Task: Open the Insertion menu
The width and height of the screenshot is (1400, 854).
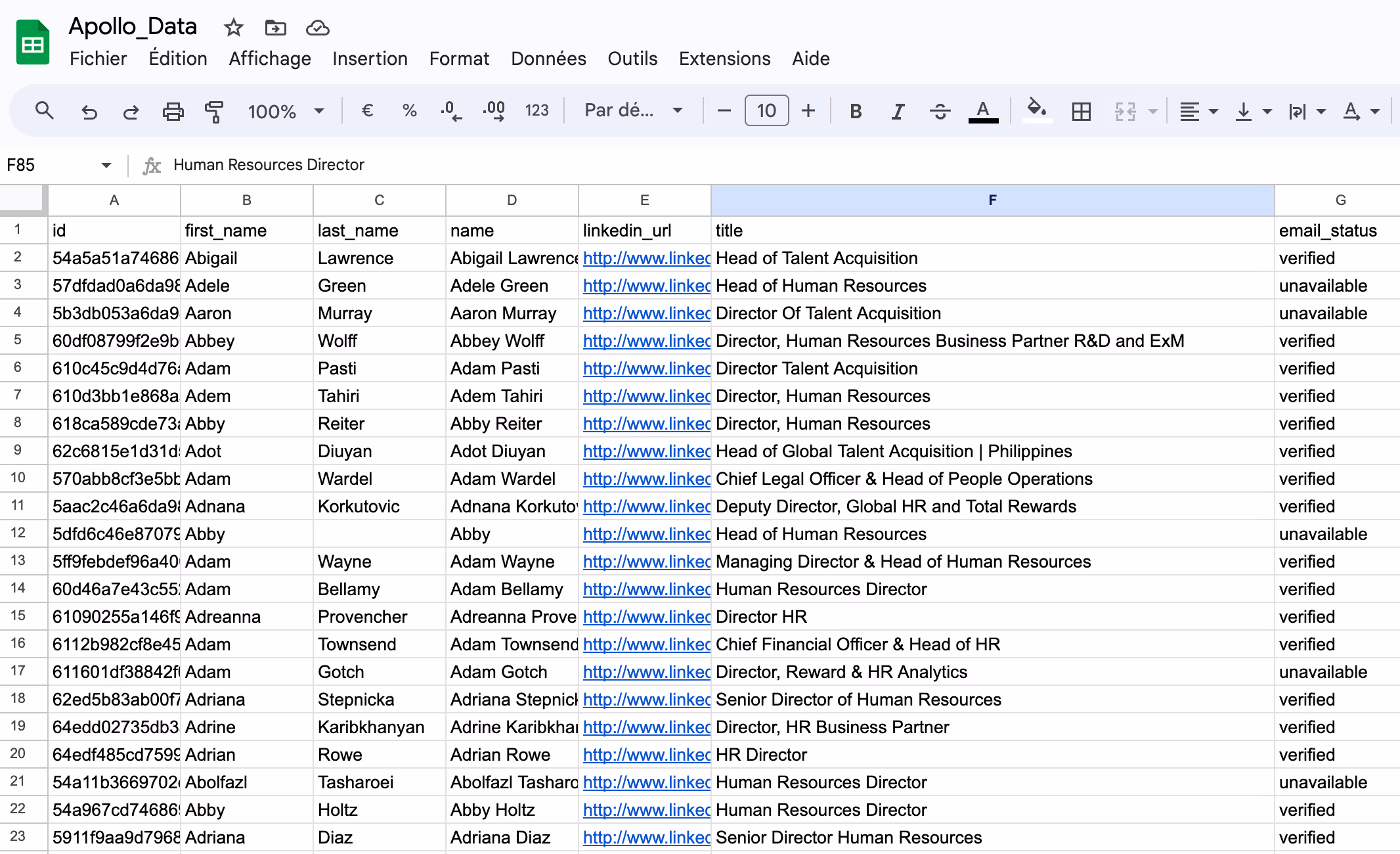Action: [x=370, y=58]
